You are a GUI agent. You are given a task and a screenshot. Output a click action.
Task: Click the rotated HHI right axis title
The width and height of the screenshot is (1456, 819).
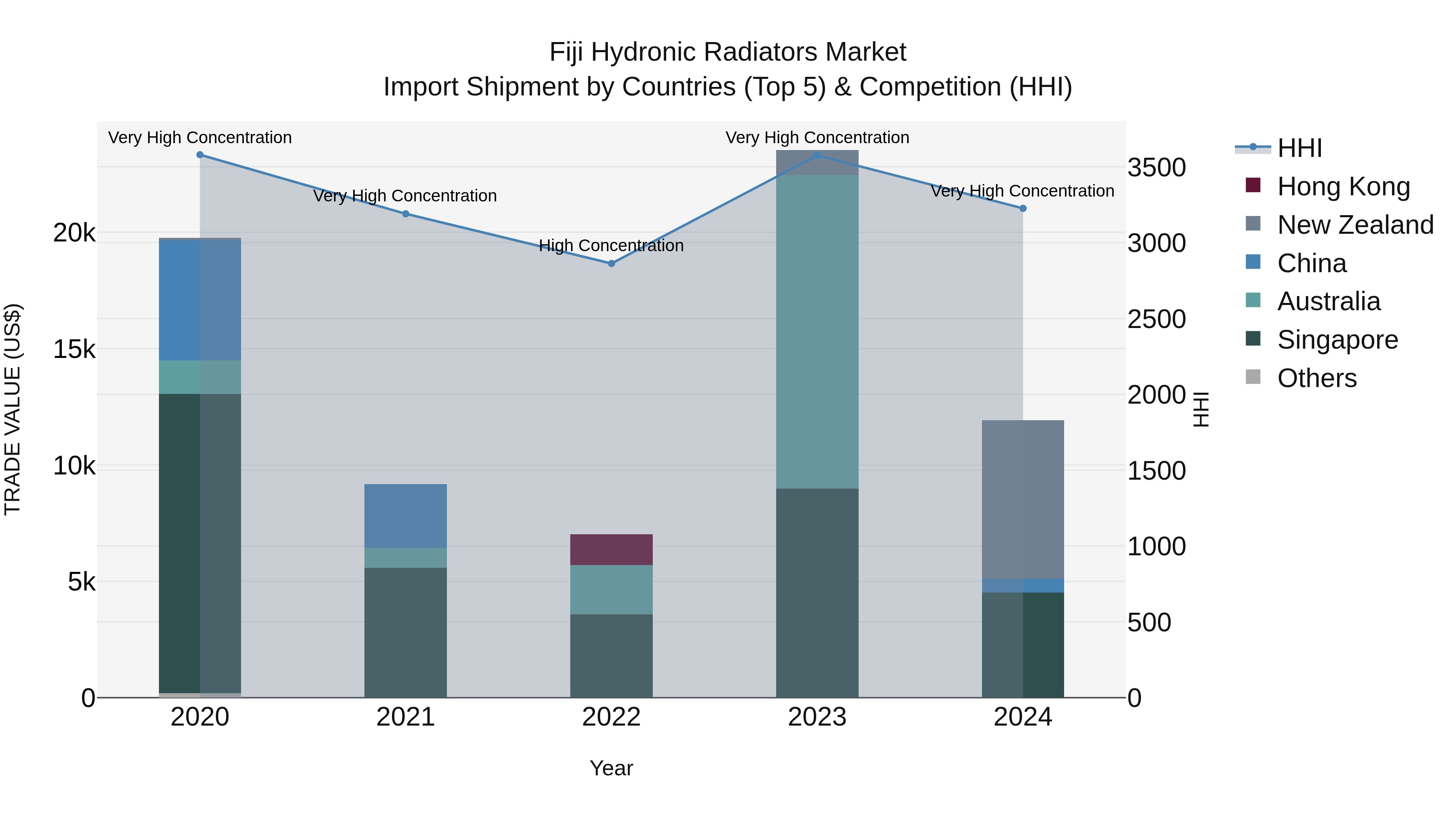pos(1200,409)
